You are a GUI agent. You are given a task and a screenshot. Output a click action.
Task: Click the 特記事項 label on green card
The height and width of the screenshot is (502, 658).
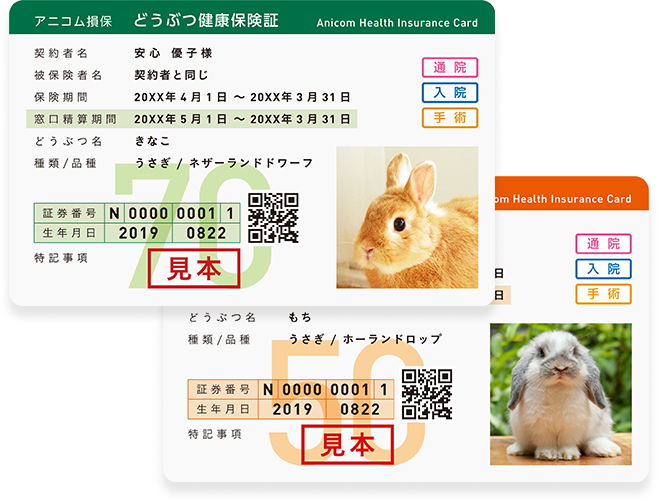(x=61, y=258)
